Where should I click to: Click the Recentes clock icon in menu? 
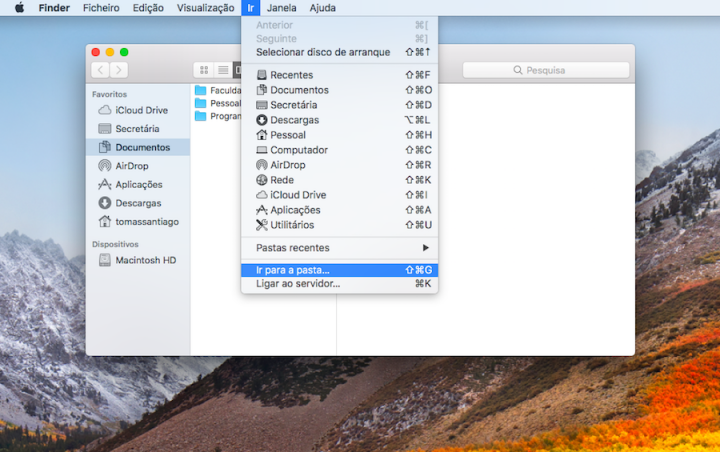pos(262,75)
